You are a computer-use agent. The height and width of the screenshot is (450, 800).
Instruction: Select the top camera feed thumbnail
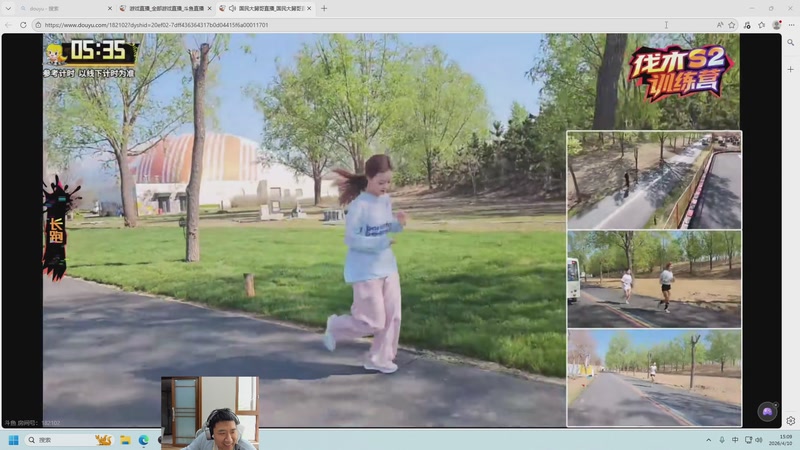[x=654, y=180]
